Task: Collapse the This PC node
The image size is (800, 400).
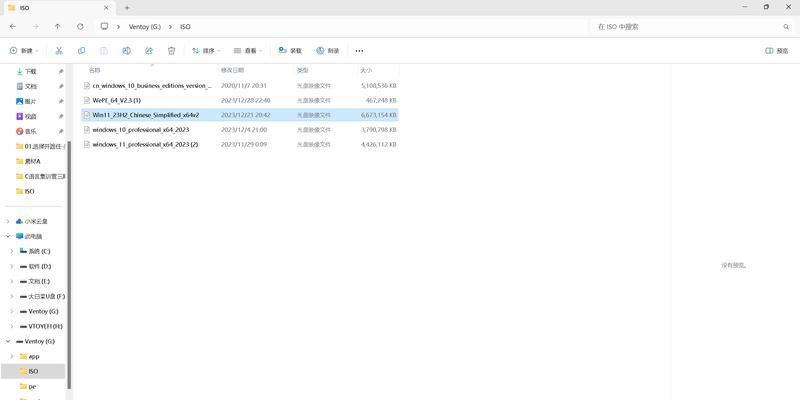Action: tap(8, 236)
